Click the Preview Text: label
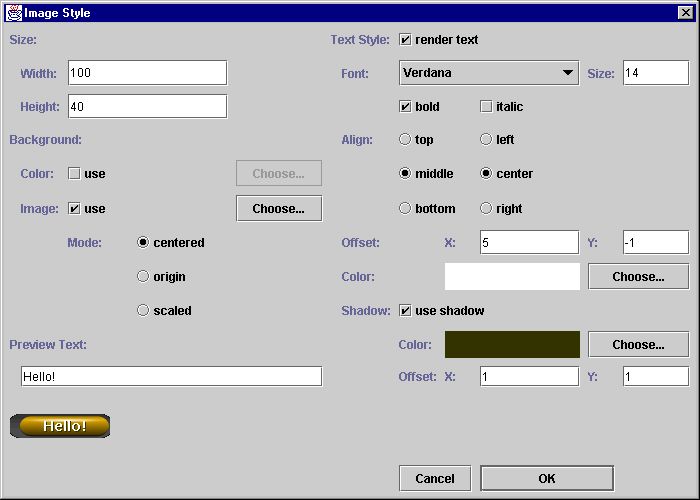 pos(48,345)
